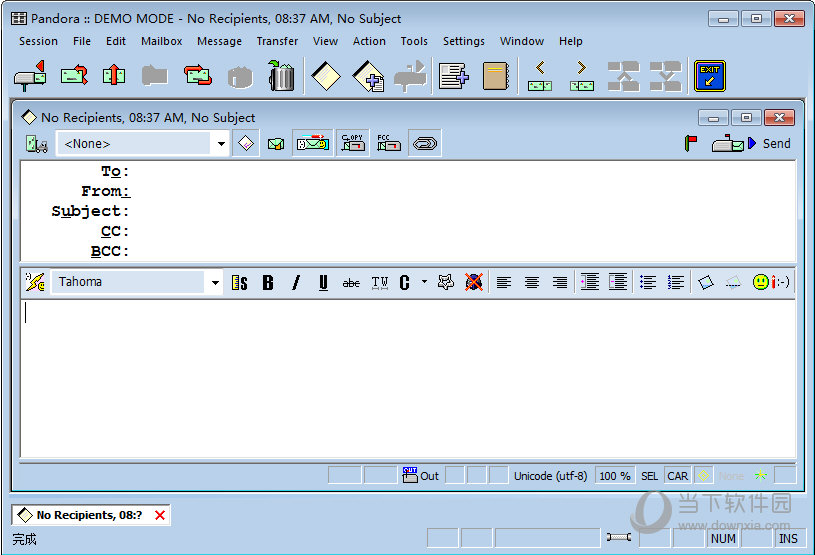Toggle the FCC option icon
The width and height of the screenshot is (815, 555).
click(x=388, y=143)
